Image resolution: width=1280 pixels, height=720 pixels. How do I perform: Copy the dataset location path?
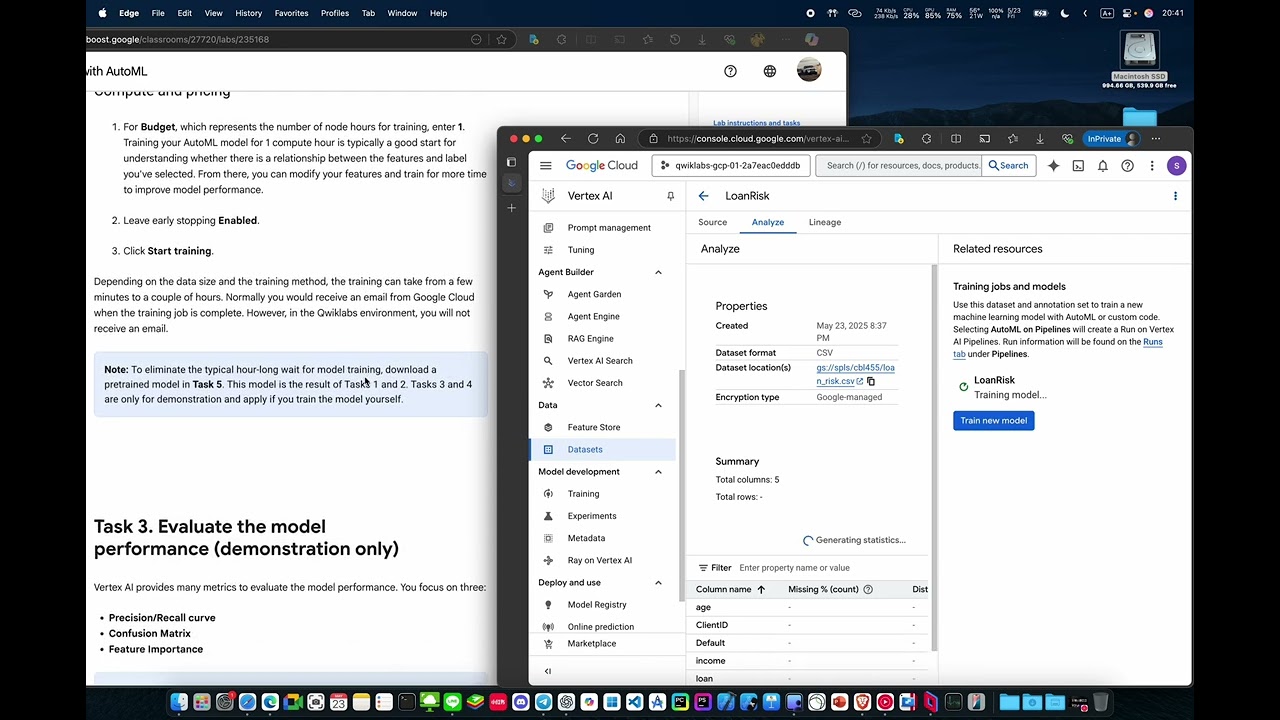point(871,381)
